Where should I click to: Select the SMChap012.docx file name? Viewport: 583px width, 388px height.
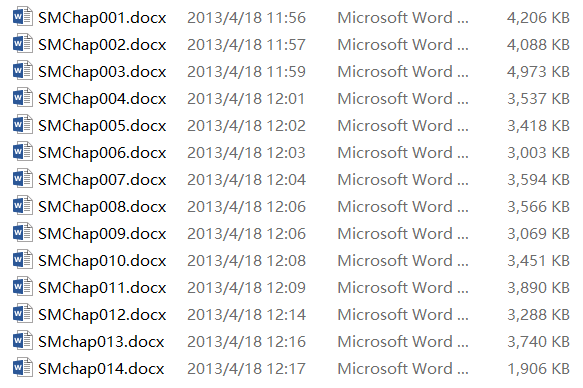(102, 315)
